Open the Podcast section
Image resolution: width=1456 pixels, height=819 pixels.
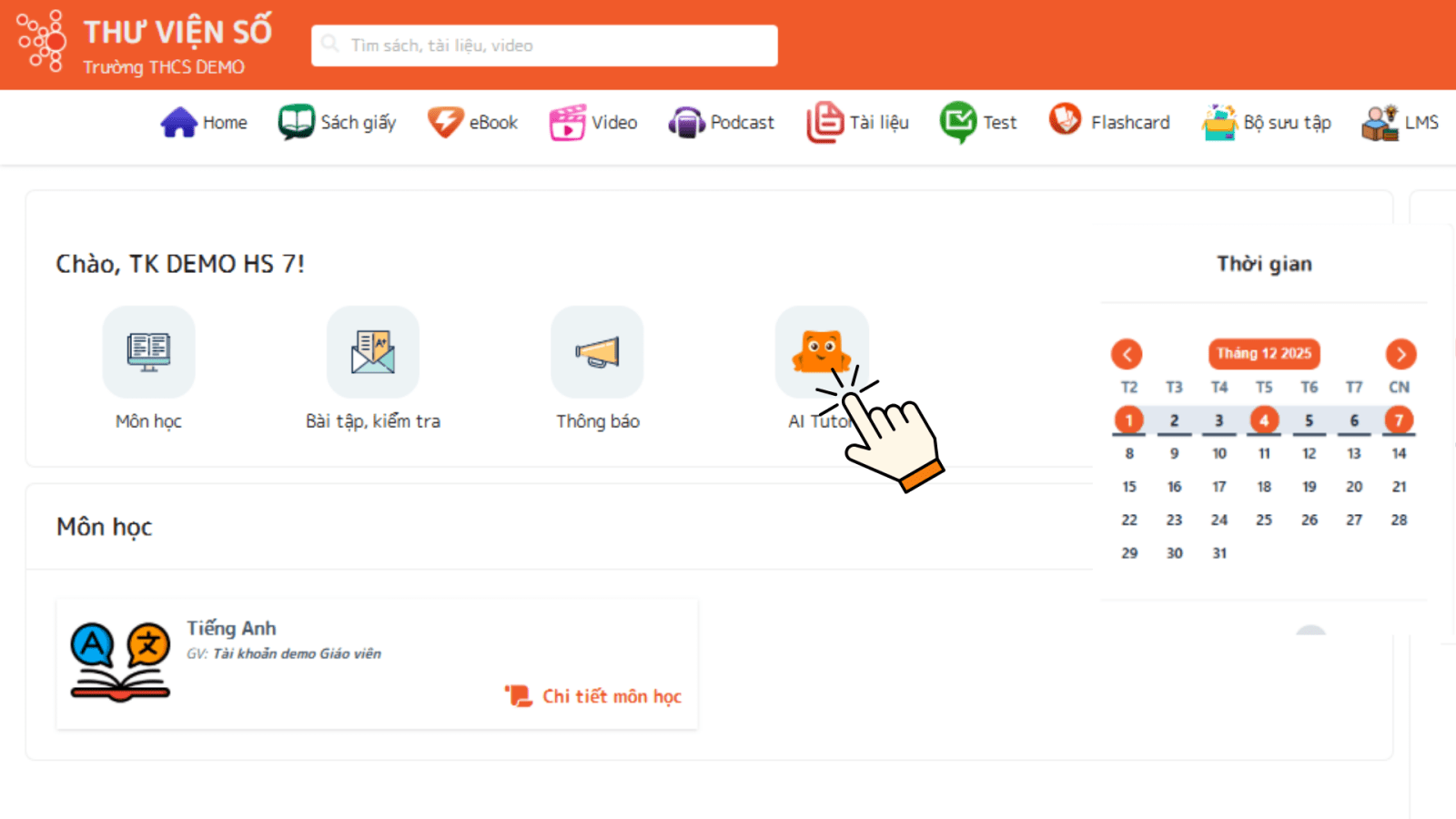pos(722,123)
